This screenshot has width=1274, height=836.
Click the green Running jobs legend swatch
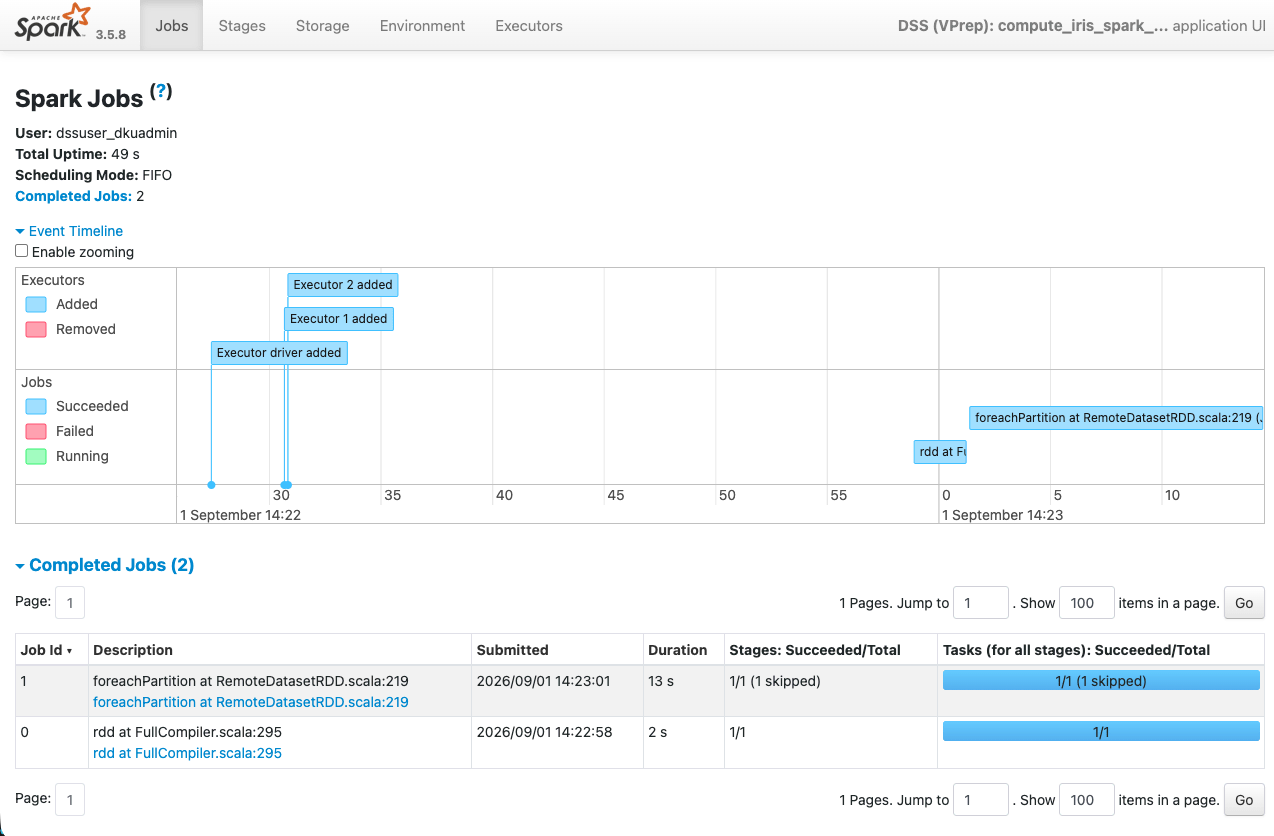click(36, 456)
